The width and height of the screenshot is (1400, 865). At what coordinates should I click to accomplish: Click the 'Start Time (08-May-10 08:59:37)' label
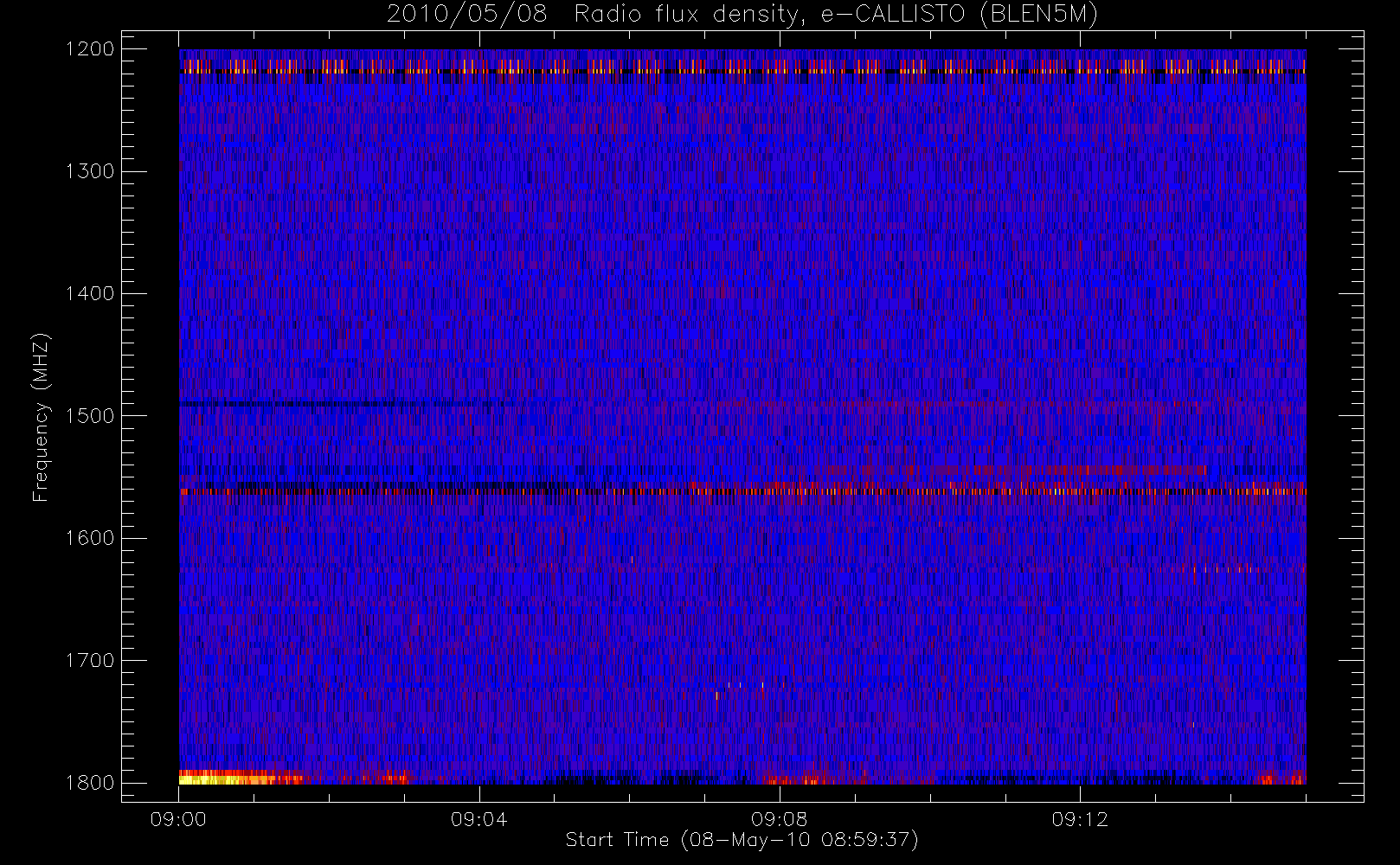click(742, 840)
